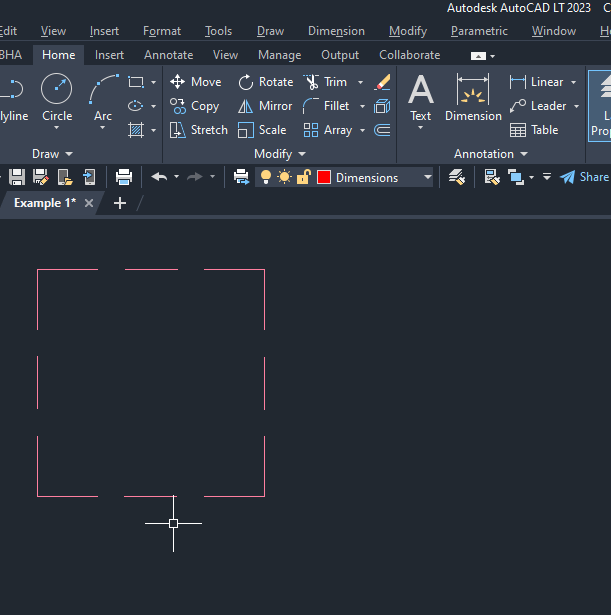Expand the Array dropdown arrow
The image size is (611, 615).
click(x=362, y=130)
